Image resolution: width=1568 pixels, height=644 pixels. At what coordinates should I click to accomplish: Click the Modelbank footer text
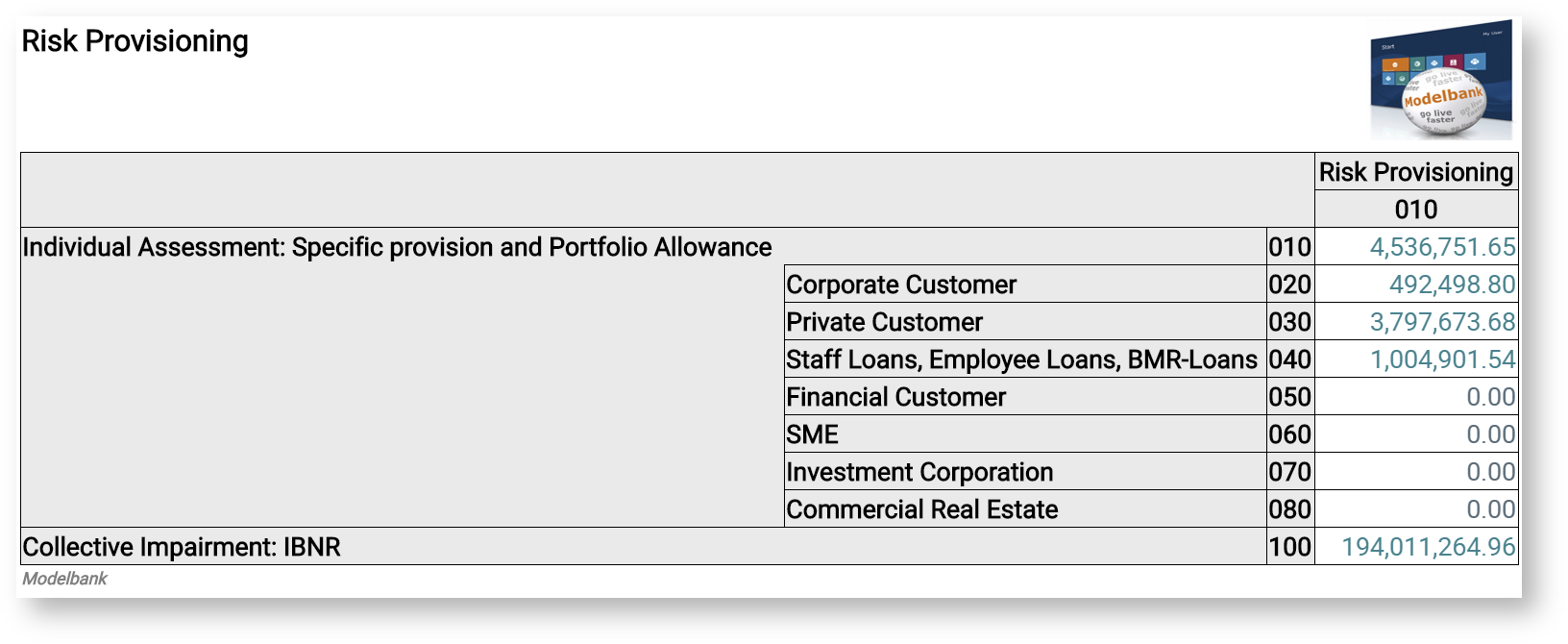pyautogui.click(x=64, y=579)
